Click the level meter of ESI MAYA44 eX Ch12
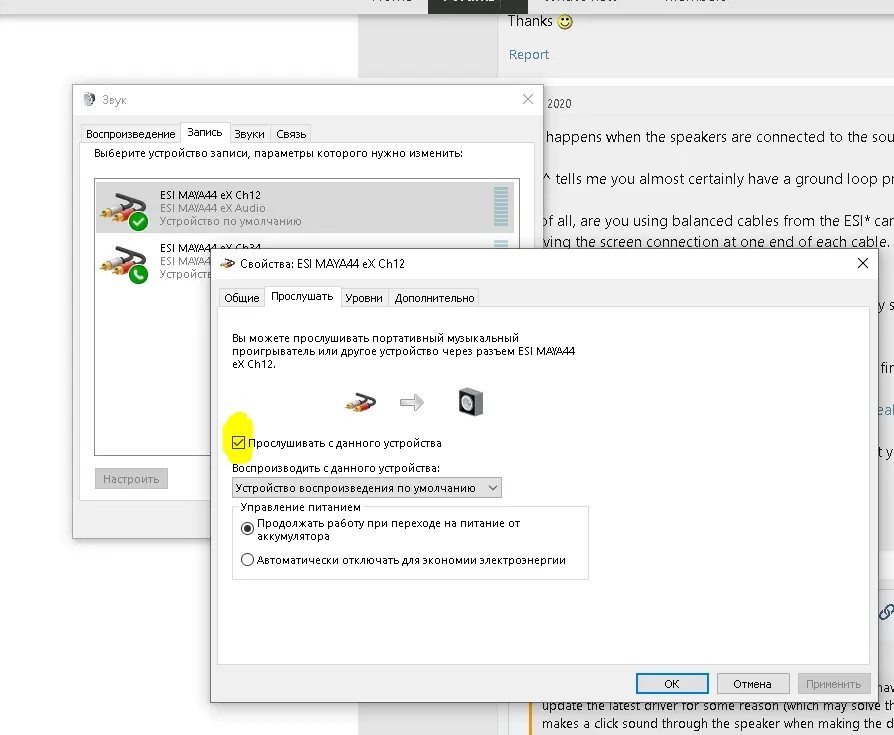This screenshot has width=894, height=735. (501, 206)
